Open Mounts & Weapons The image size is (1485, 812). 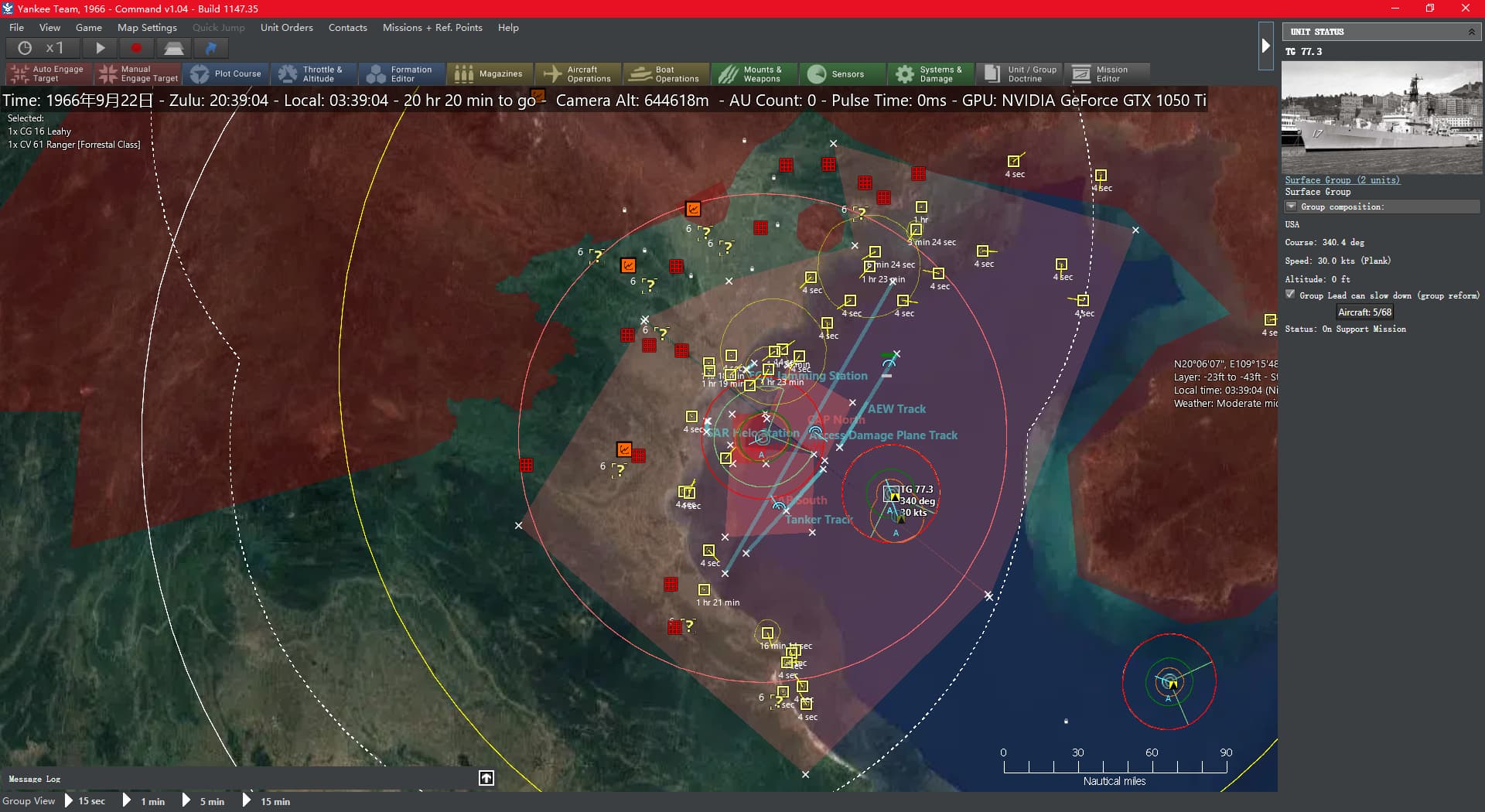754,74
